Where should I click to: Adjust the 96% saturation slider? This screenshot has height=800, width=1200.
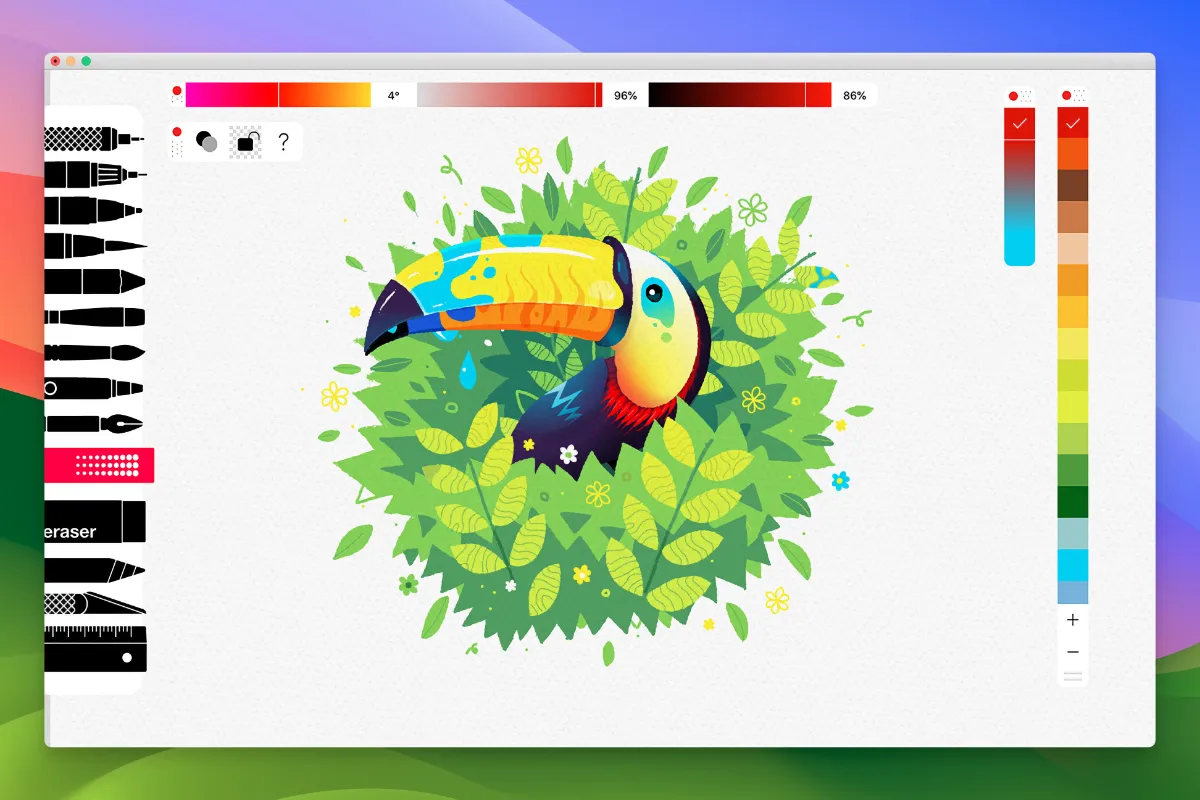pos(509,95)
